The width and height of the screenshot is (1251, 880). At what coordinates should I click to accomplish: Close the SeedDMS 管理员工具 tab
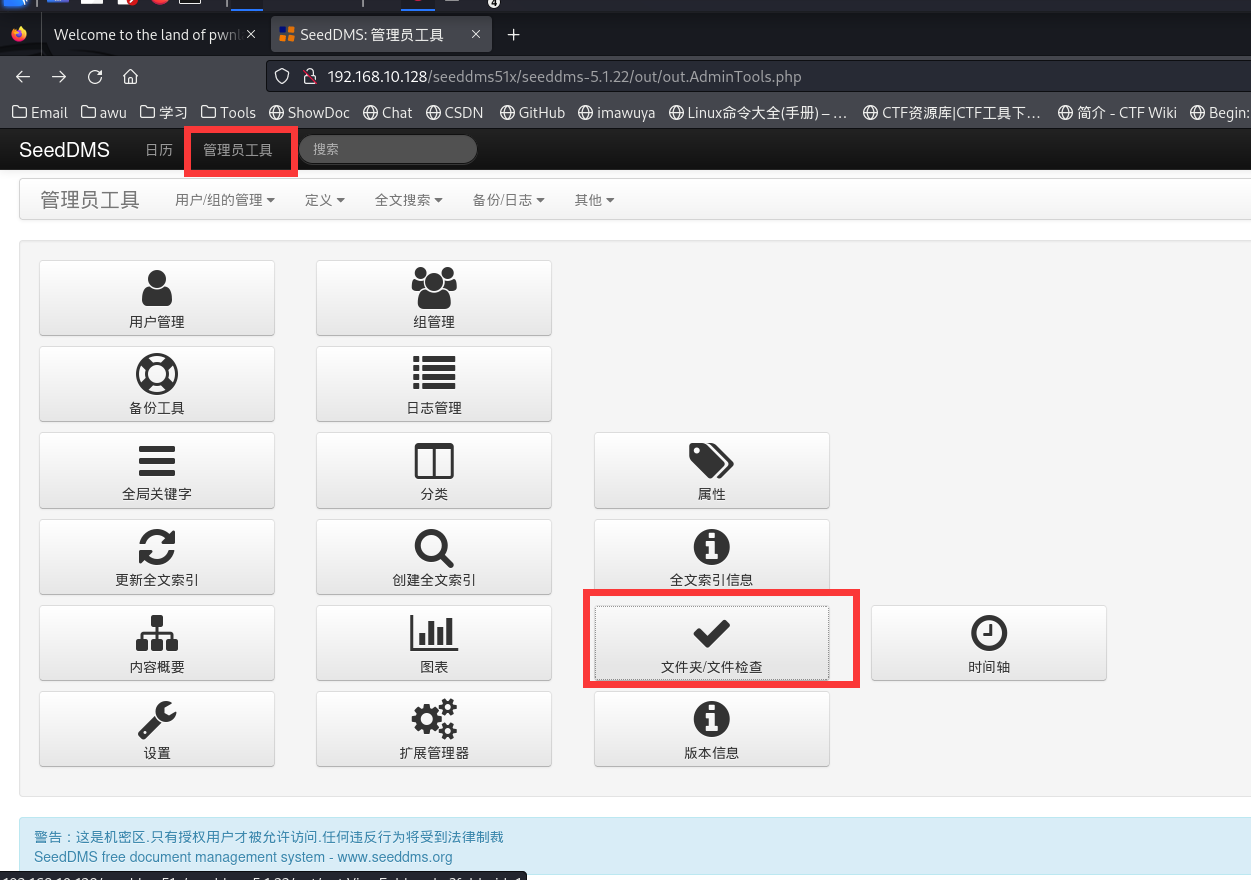pyautogui.click(x=476, y=35)
